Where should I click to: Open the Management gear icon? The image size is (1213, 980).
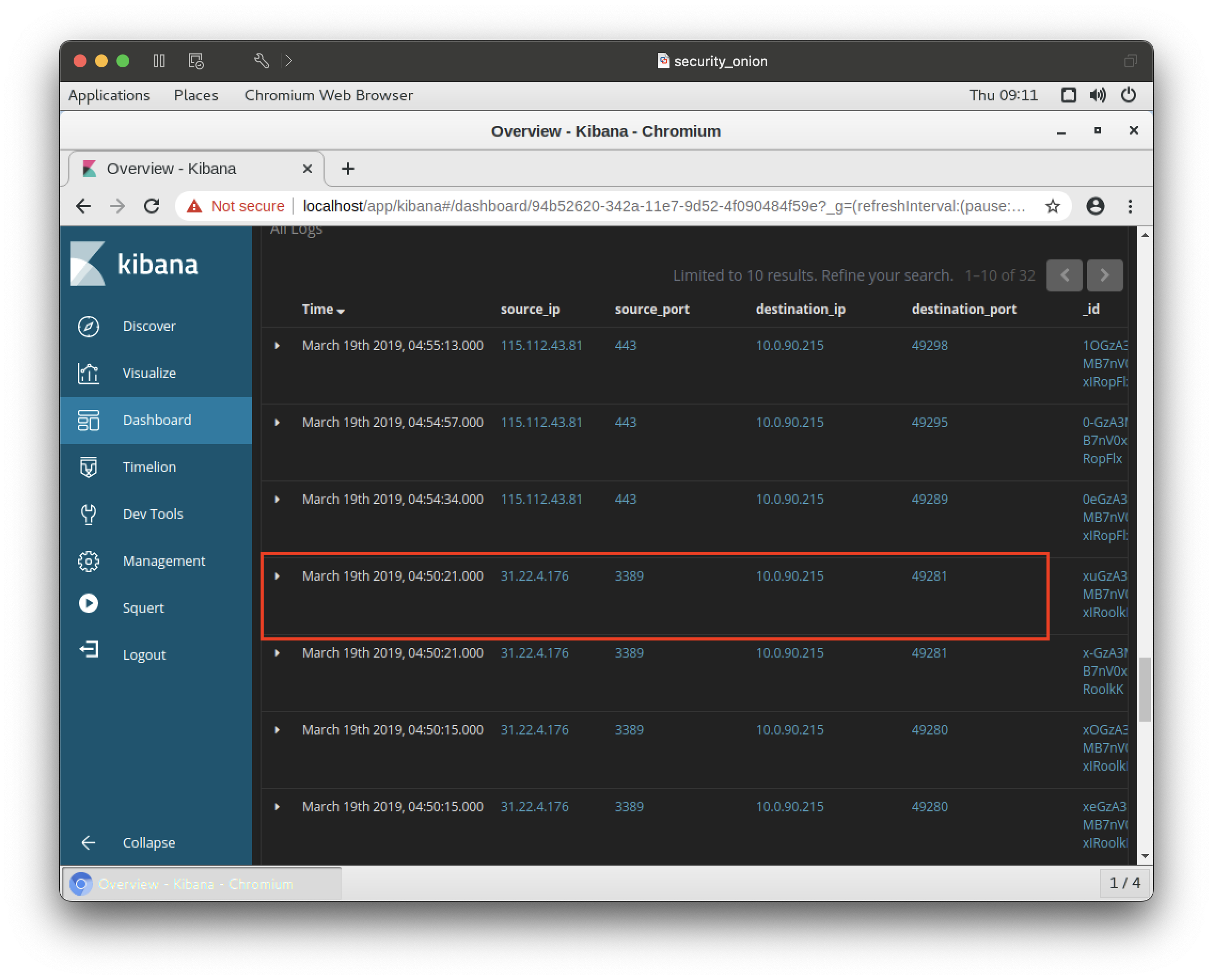click(89, 560)
